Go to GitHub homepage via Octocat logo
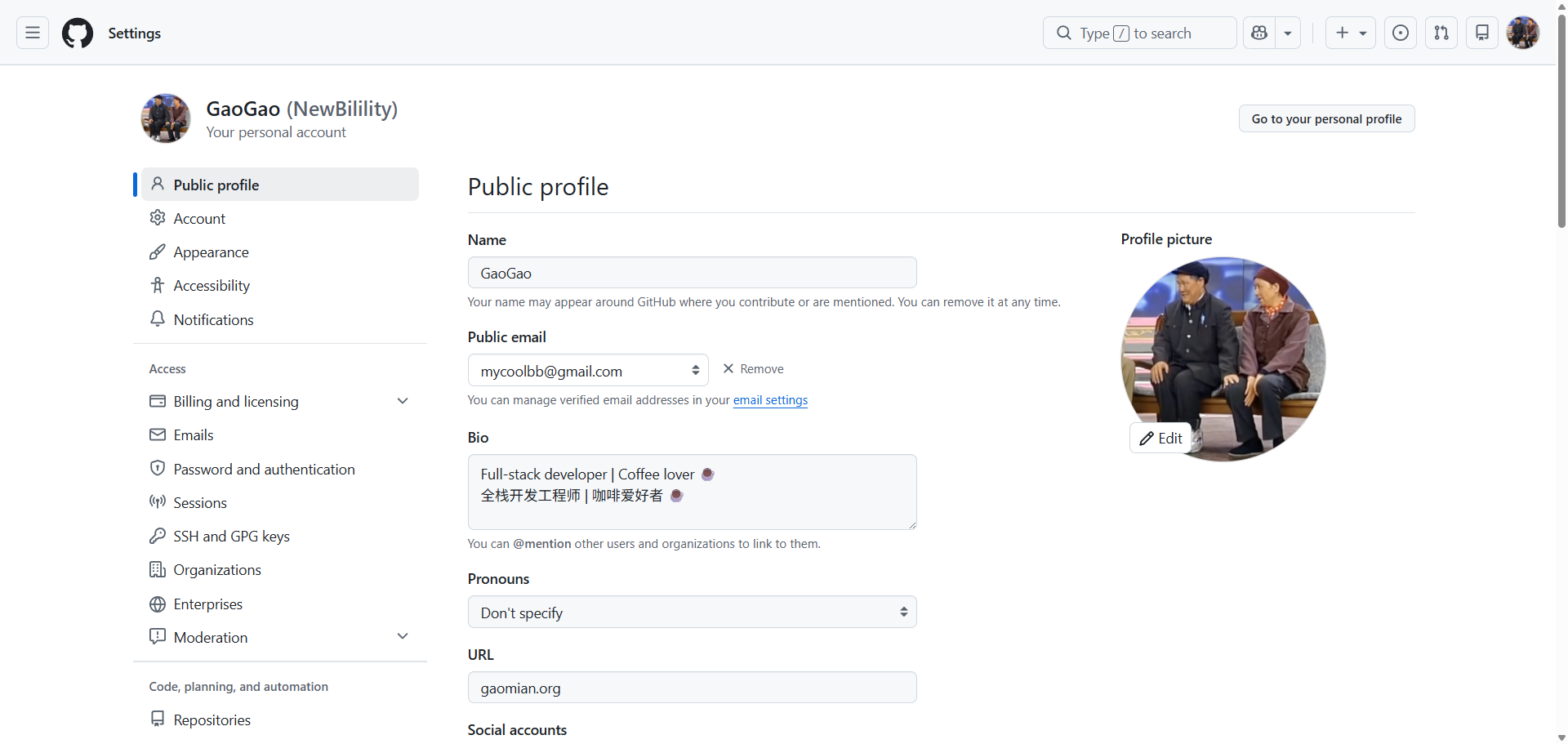Viewport: 1568px width, 744px height. [78, 33]
